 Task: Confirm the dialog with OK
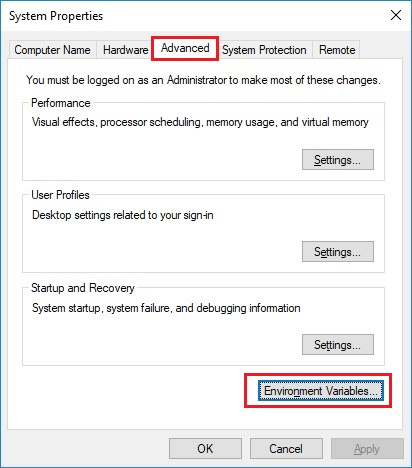tap(205, 449)
